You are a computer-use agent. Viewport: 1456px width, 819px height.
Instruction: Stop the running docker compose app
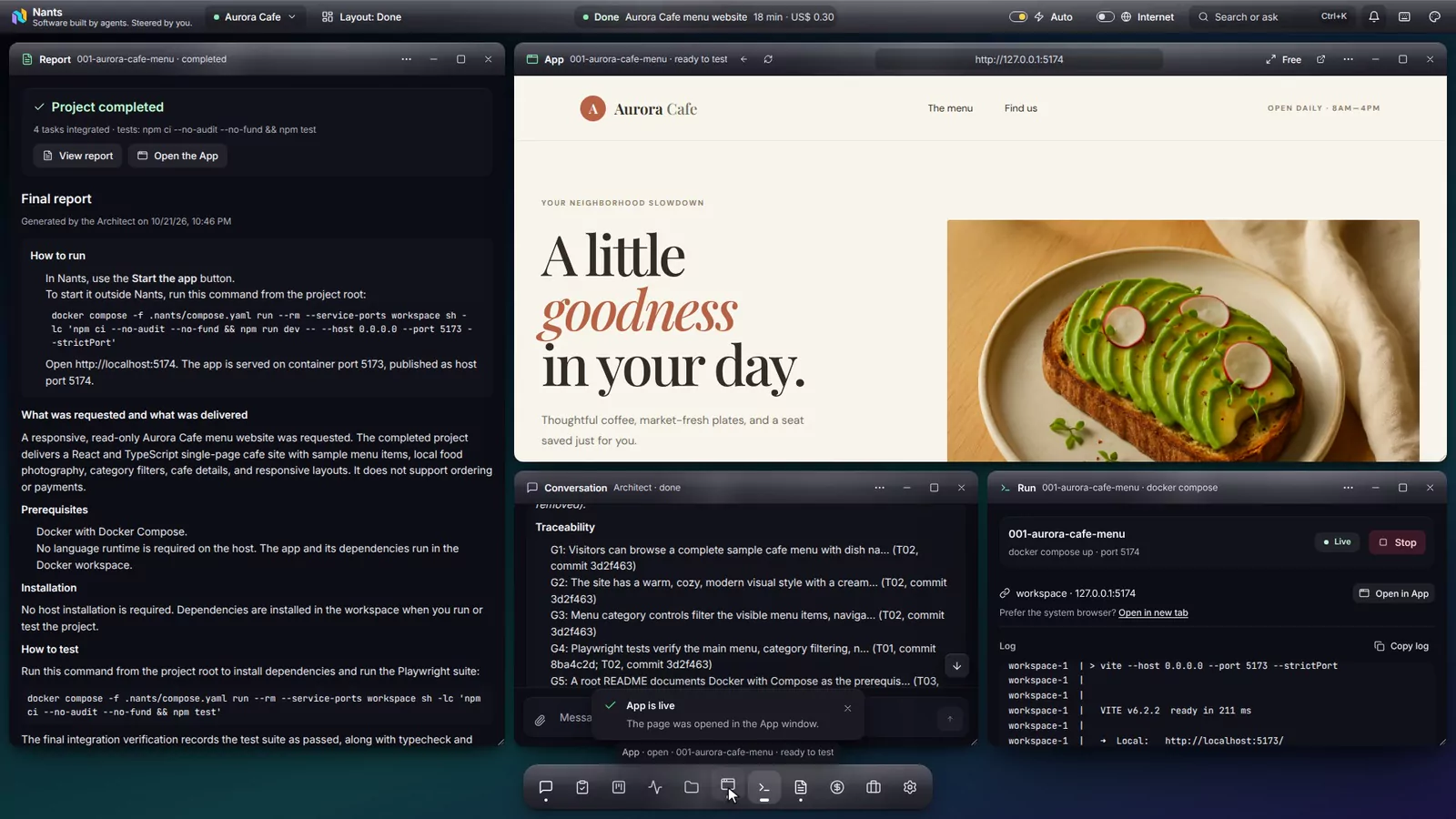pos(1397,542)
